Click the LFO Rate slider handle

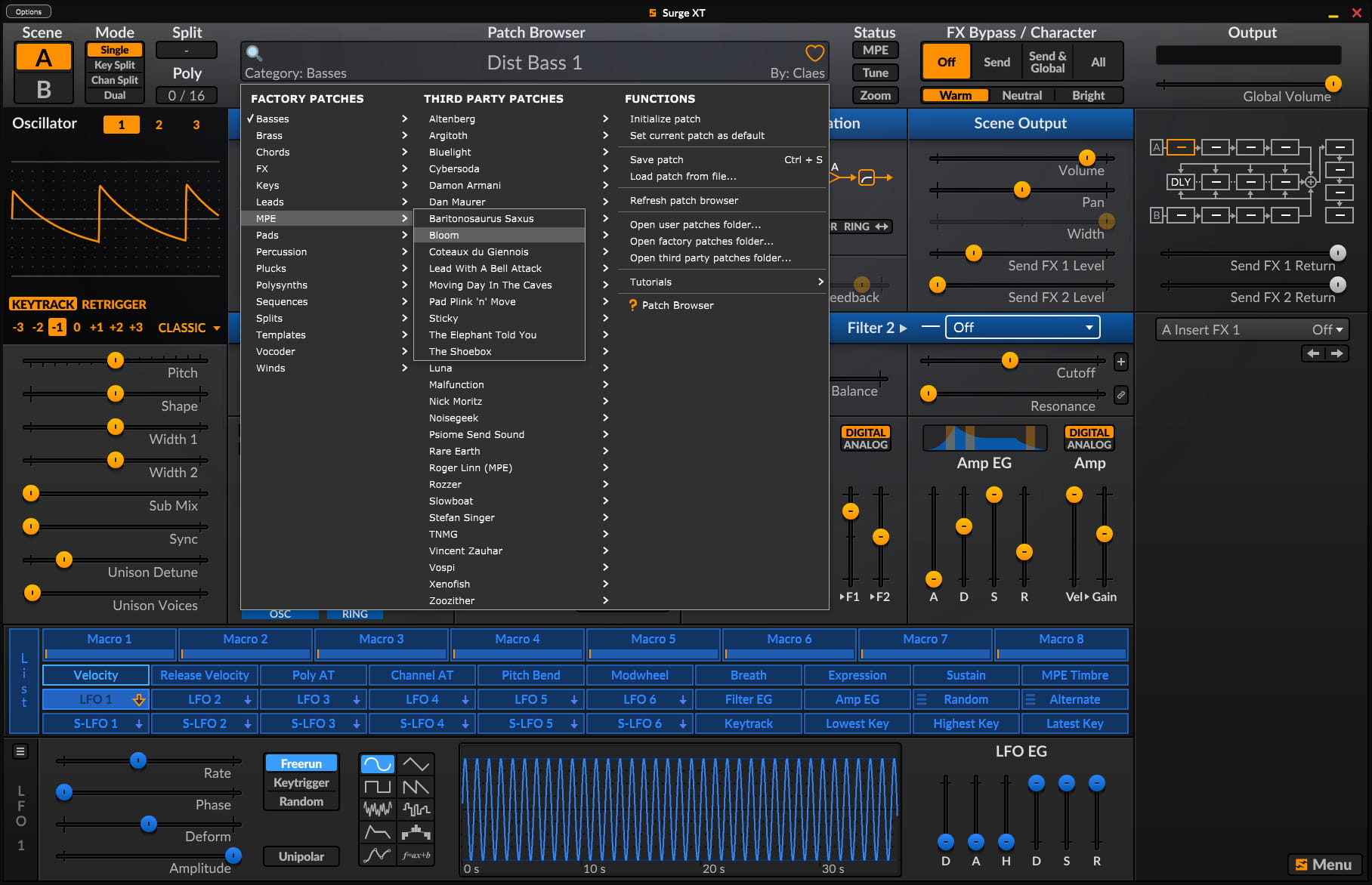click(x=138, y=760)
